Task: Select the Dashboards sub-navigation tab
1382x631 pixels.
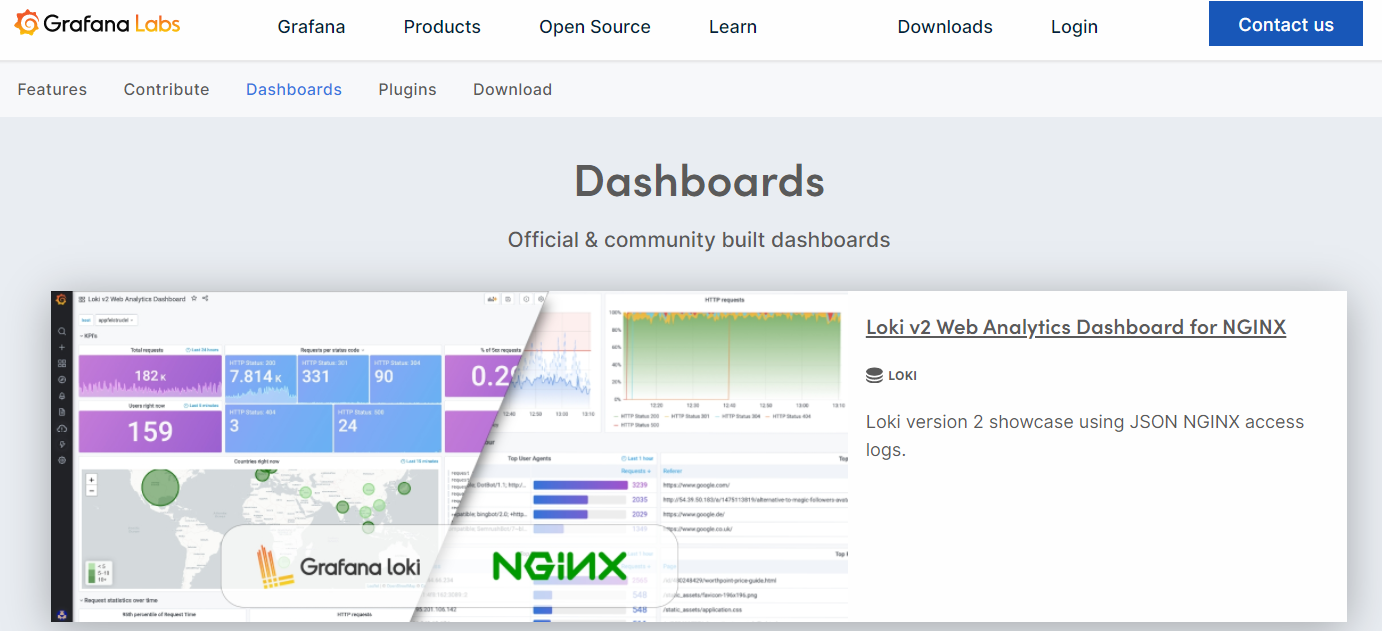Action: (x=294, y=89)
